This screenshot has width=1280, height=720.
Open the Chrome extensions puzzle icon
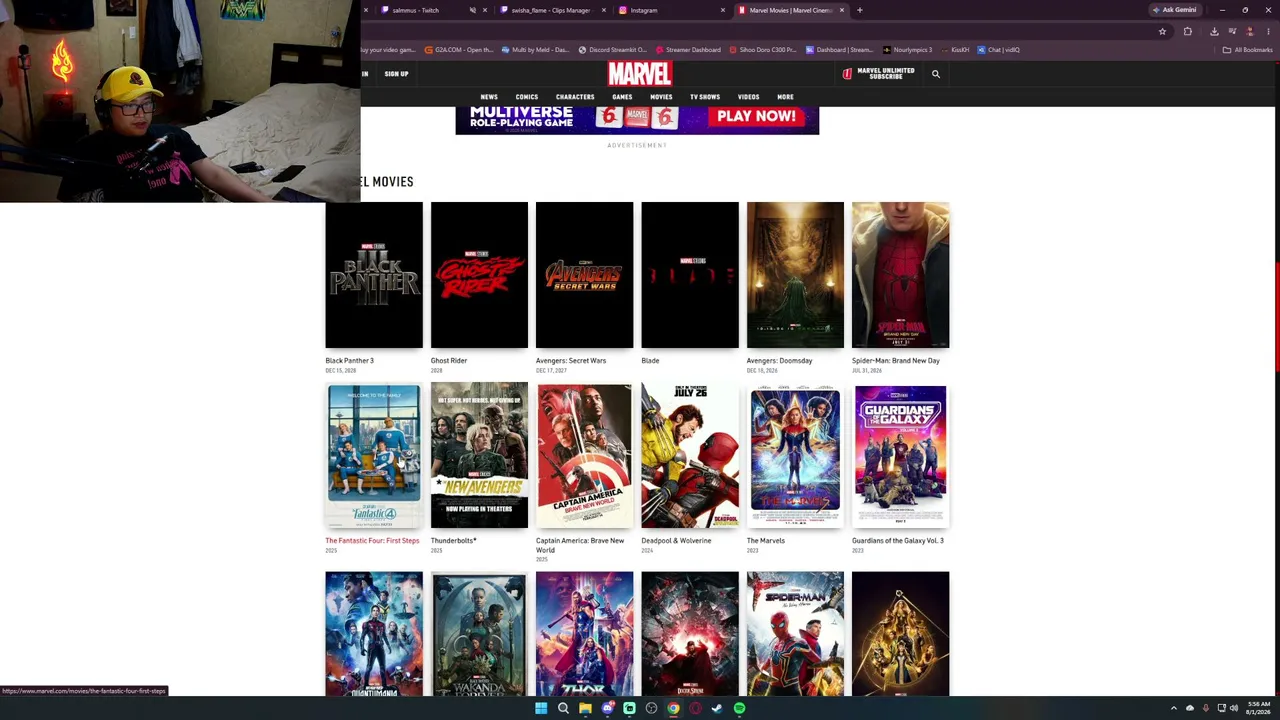click(x=1188, y=32)
